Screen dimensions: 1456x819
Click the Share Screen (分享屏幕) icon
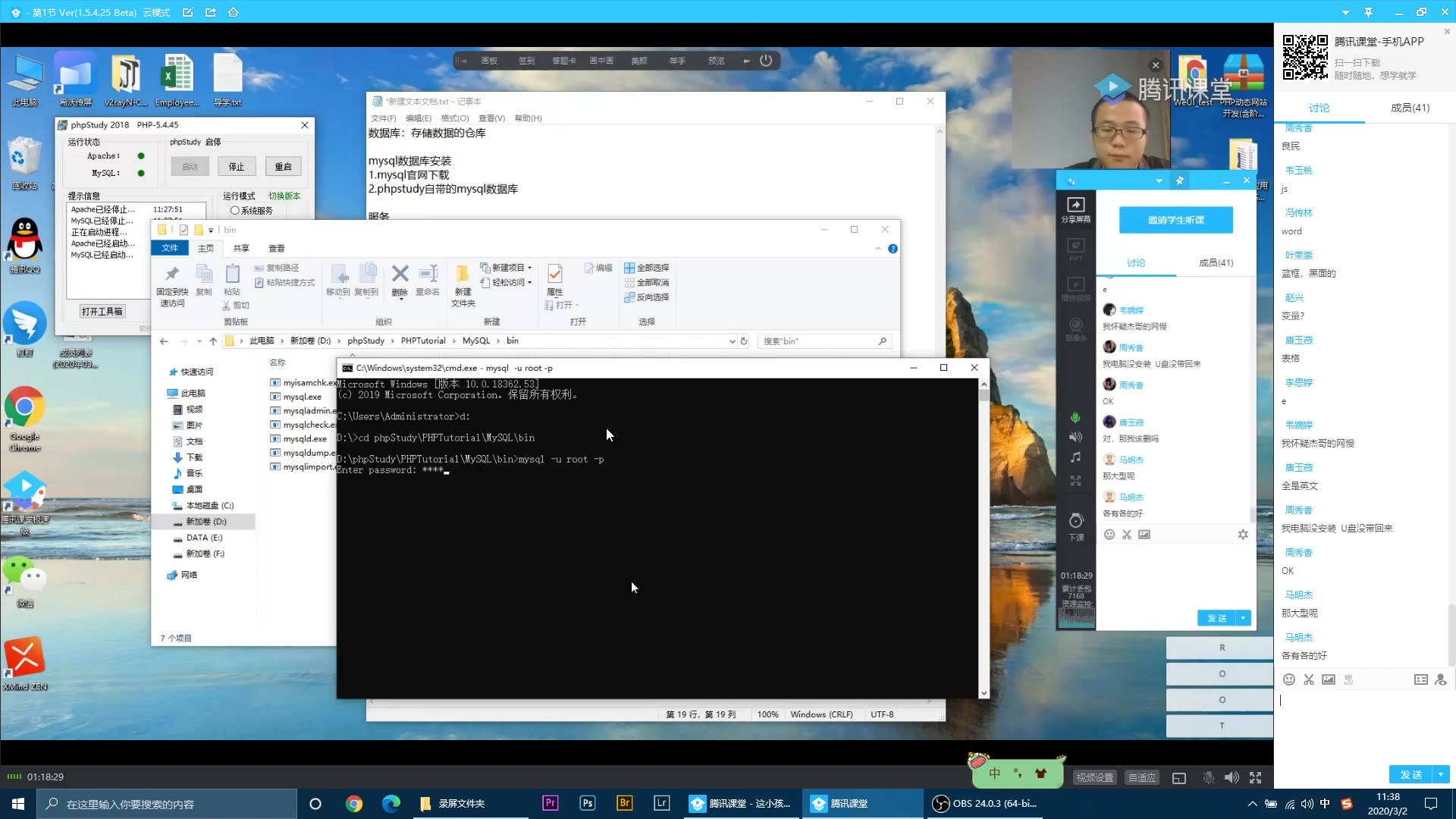[1075, 205]
